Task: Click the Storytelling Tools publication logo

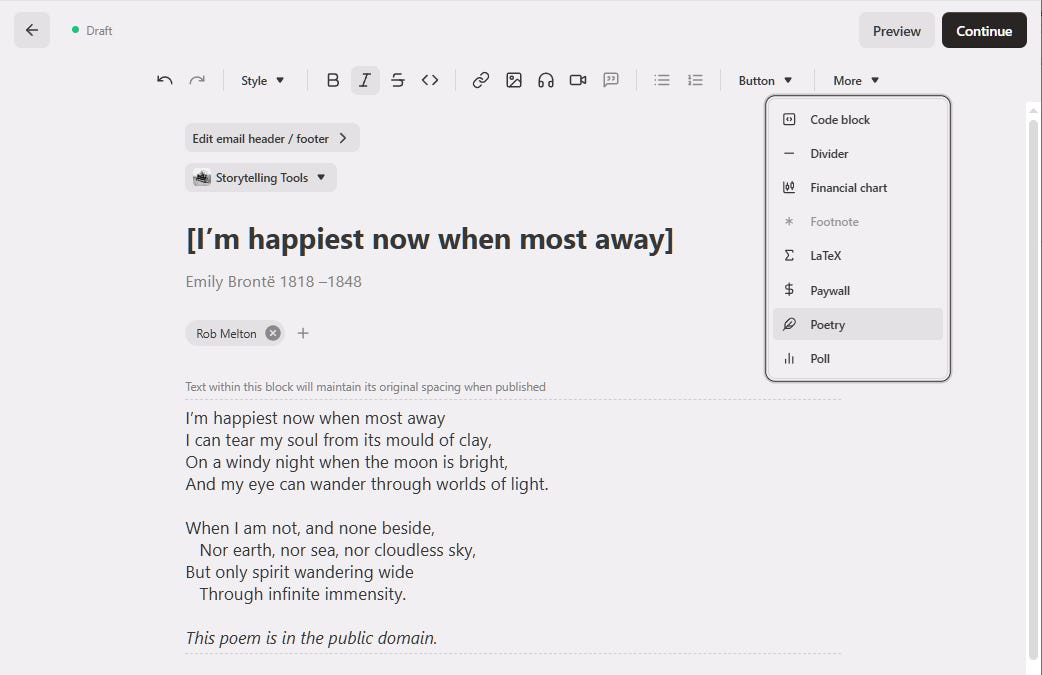Action: (x=202, y=177)
